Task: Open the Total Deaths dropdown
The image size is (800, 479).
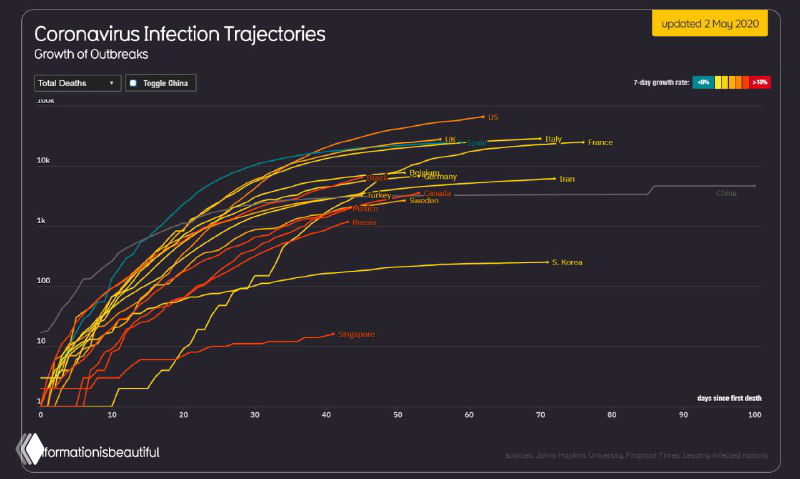Action: coord(77,83)
